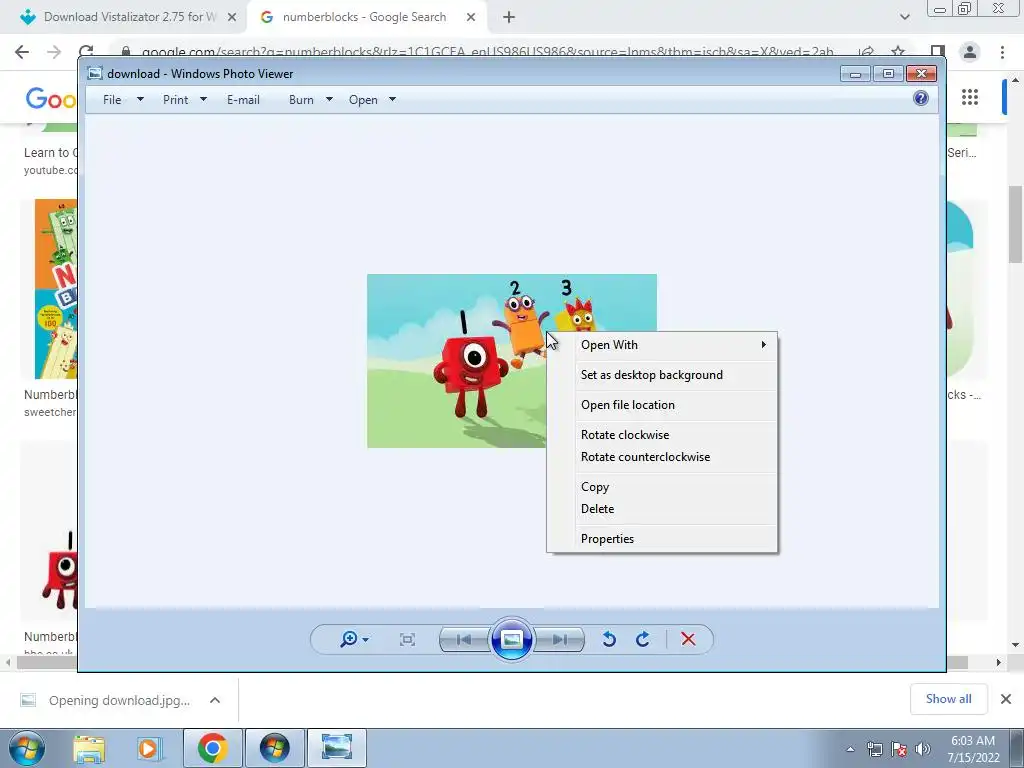
Task: Open Google apps grid icon
Action: pos(970,97)
